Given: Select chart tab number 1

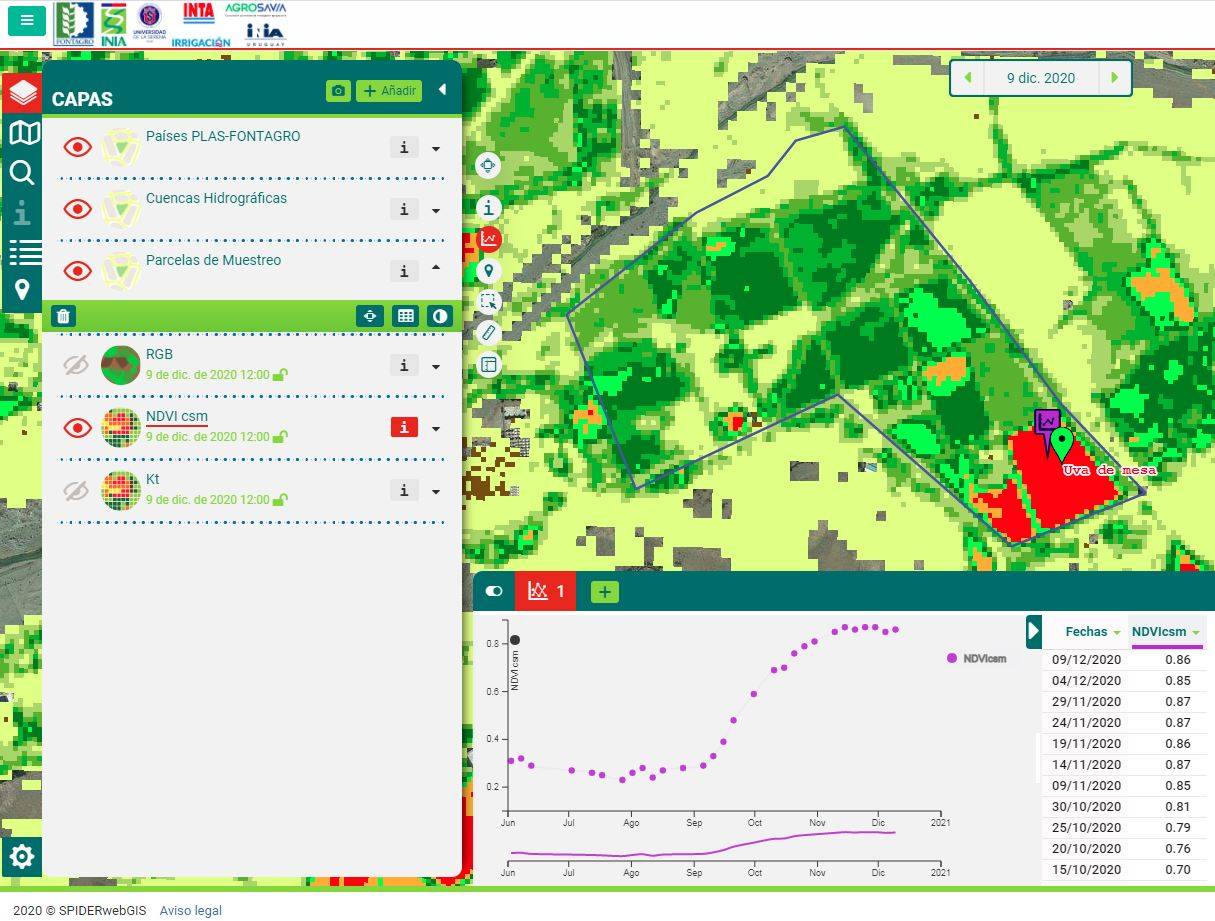Looking at the screenshot, I should (546, 591).
